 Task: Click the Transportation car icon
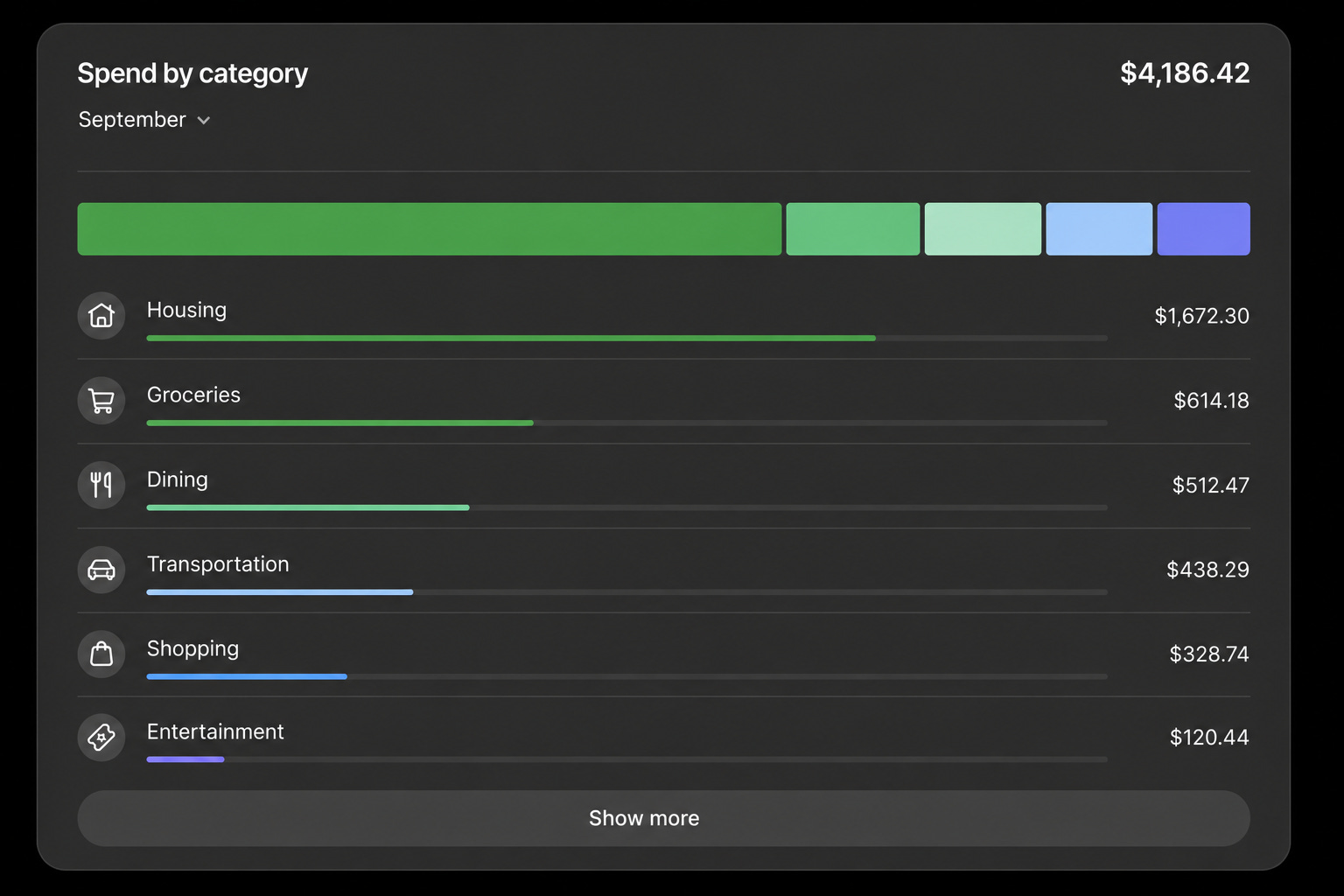pyautogui.click(x=101, y=570)
